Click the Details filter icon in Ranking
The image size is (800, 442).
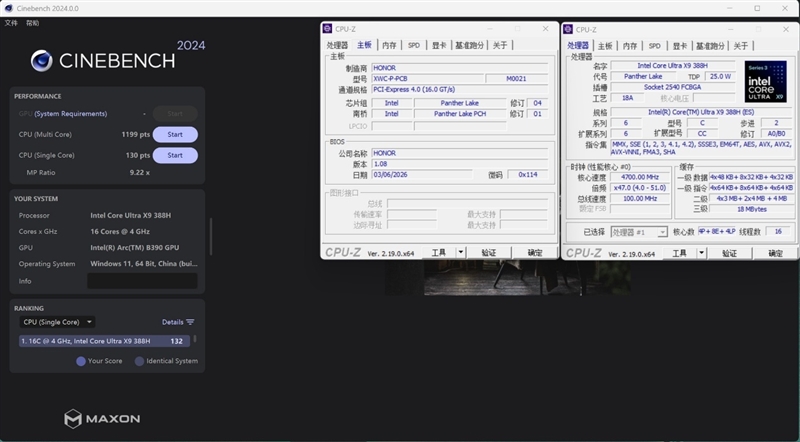click(x=190, y=322)
